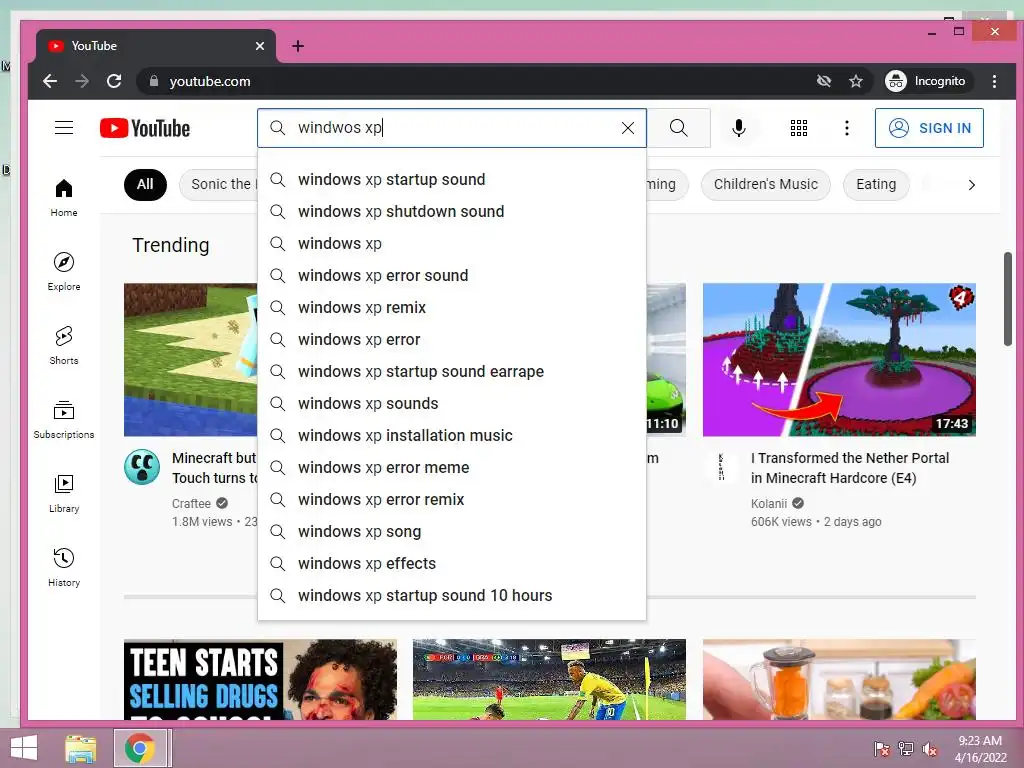
Task: Open the soccer match video thumbnail
Action: tap(549, 679)
